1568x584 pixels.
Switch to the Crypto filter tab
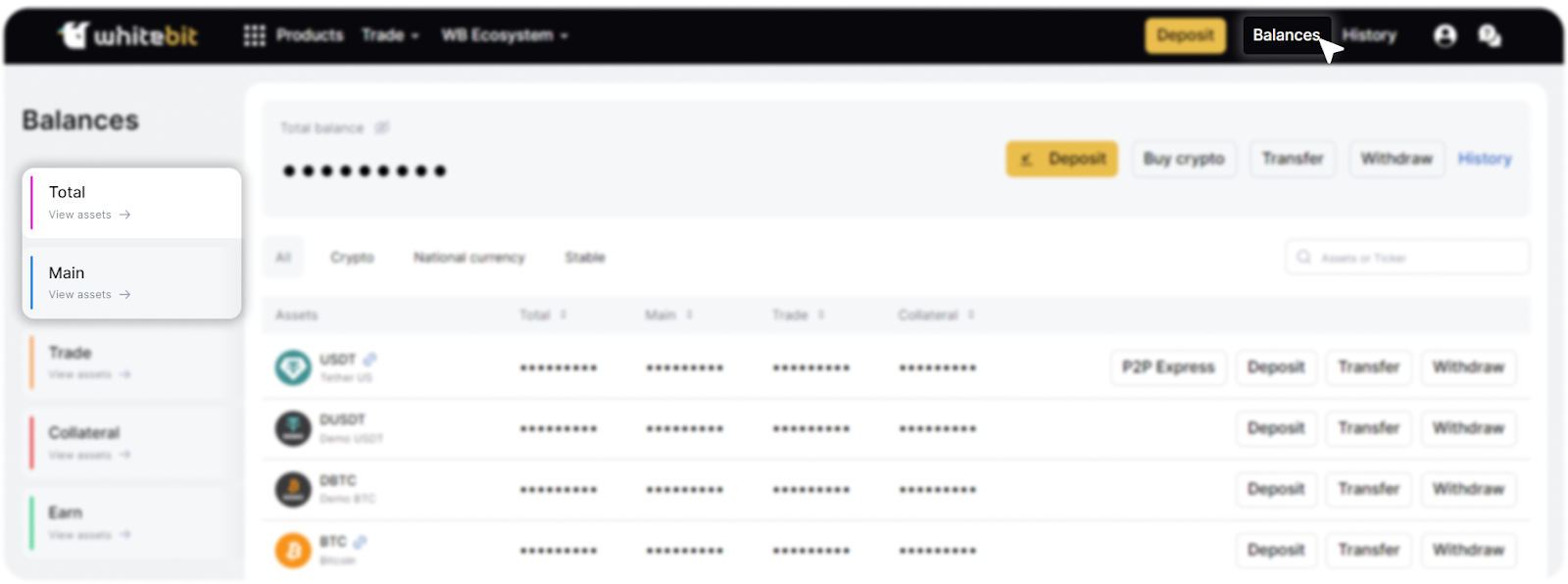(352, 258)
